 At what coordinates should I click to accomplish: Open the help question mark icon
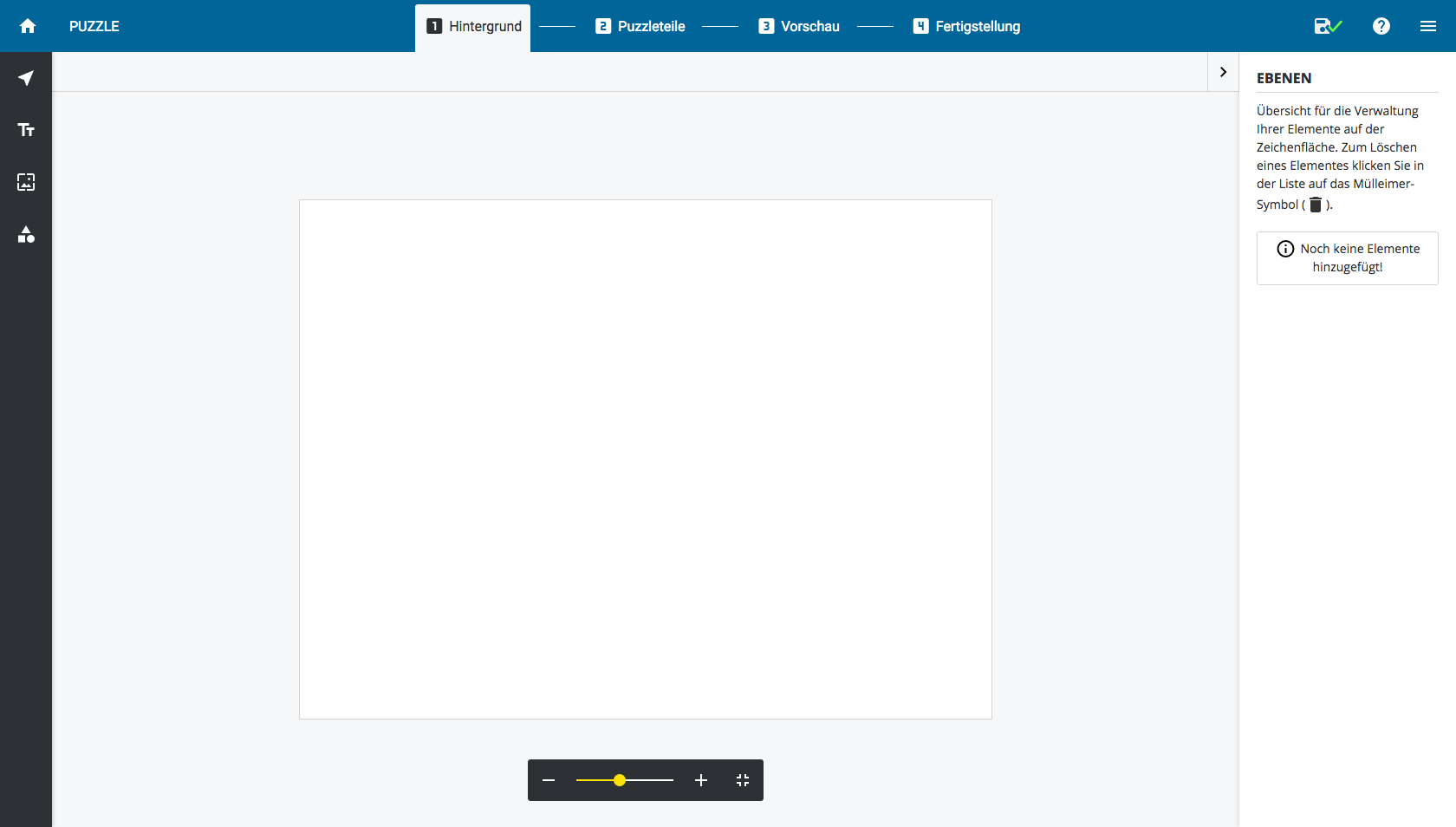point(1381,26)
